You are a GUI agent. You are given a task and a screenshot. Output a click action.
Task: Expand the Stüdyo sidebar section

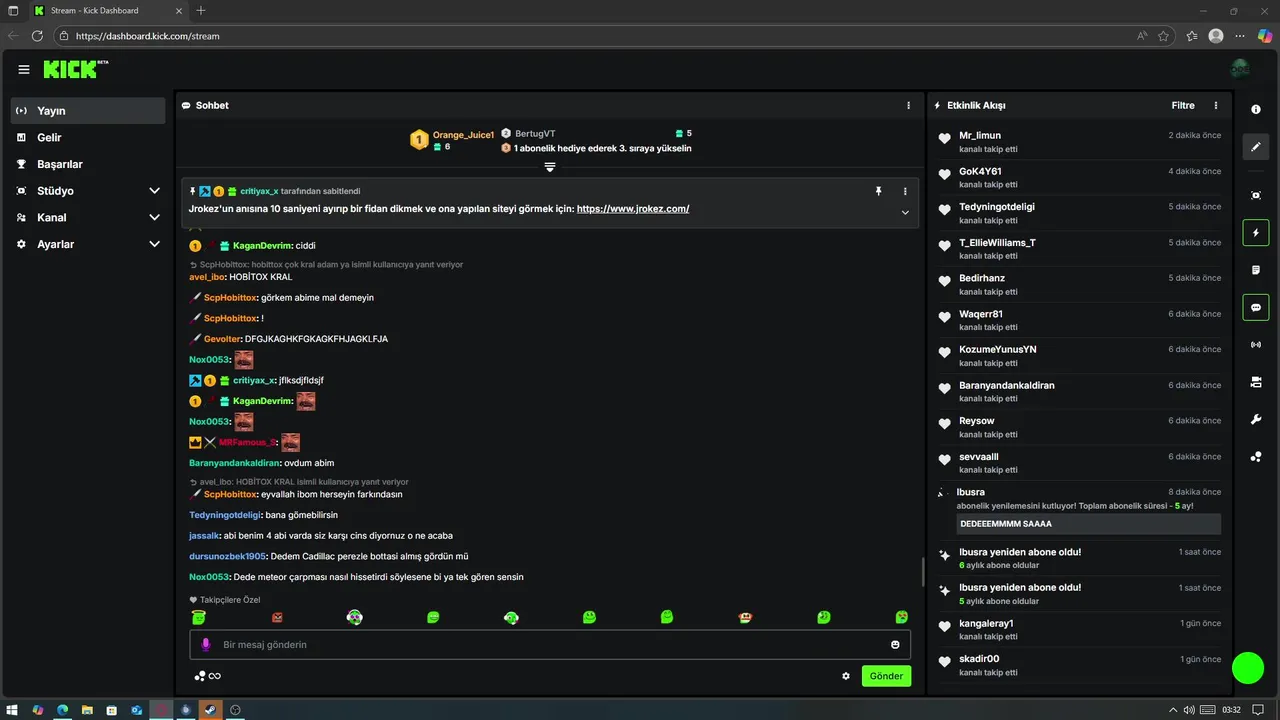coord(154,190)
